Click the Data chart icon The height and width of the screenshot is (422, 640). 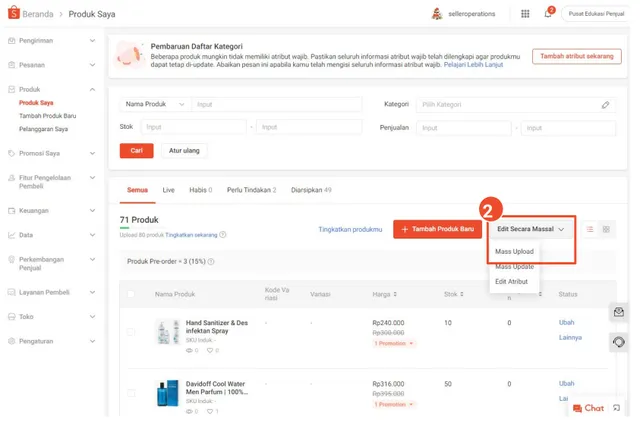(12, 235)
